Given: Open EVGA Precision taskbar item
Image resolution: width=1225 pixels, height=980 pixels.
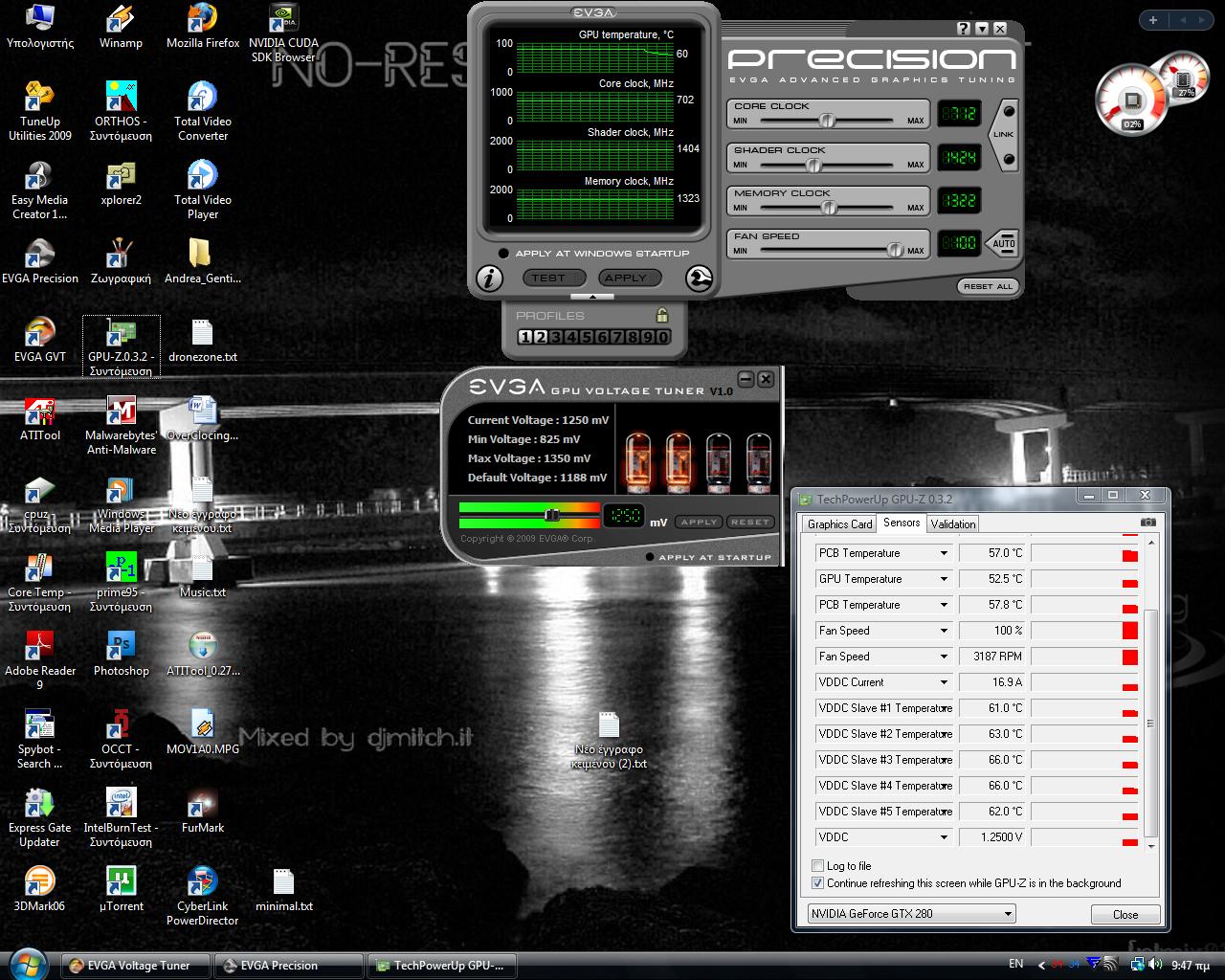Looking at the screenshot, I should click(290, 966).
